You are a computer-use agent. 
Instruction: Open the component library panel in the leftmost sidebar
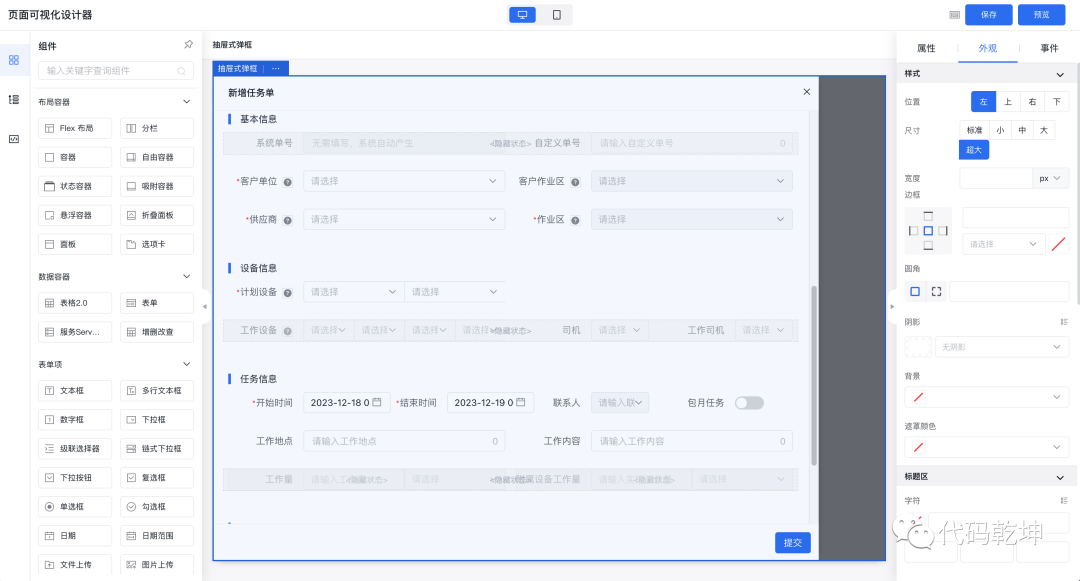[x=14, y=60]
